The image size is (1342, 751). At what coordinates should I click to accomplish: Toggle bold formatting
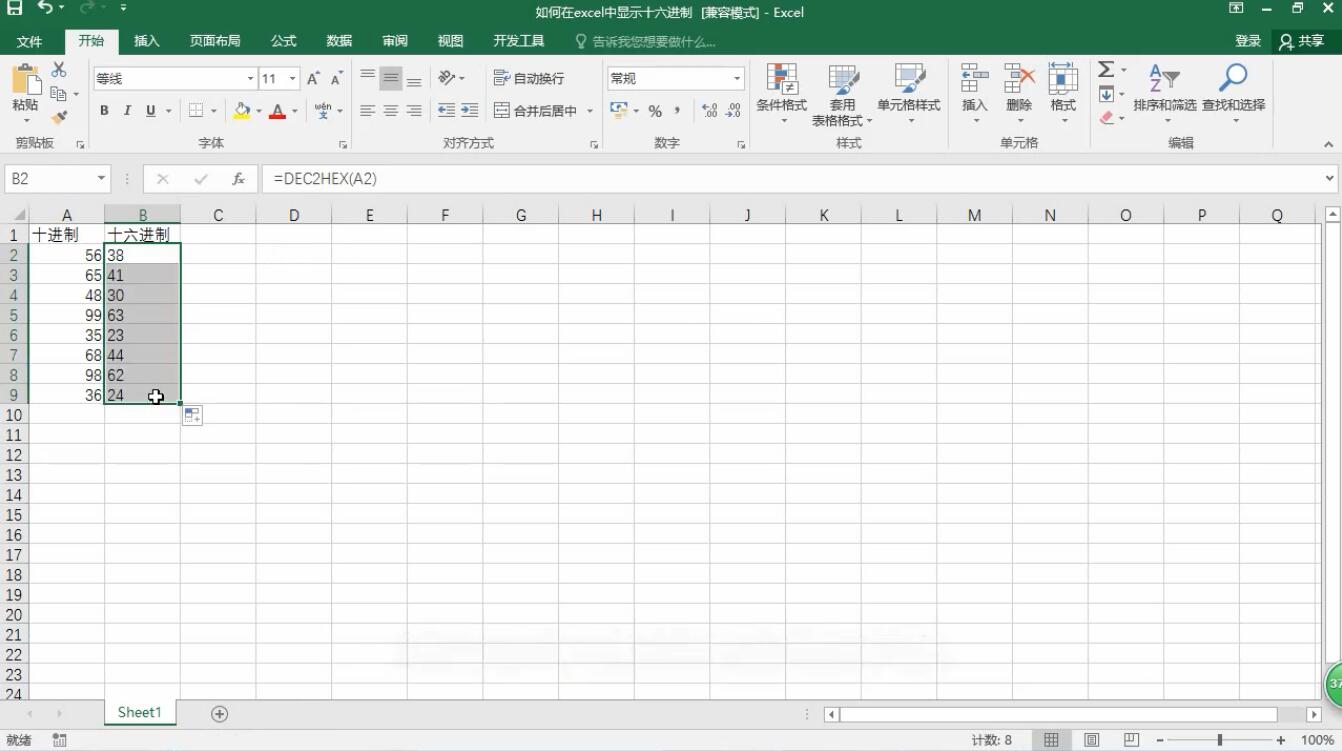(x=104, y=111)
